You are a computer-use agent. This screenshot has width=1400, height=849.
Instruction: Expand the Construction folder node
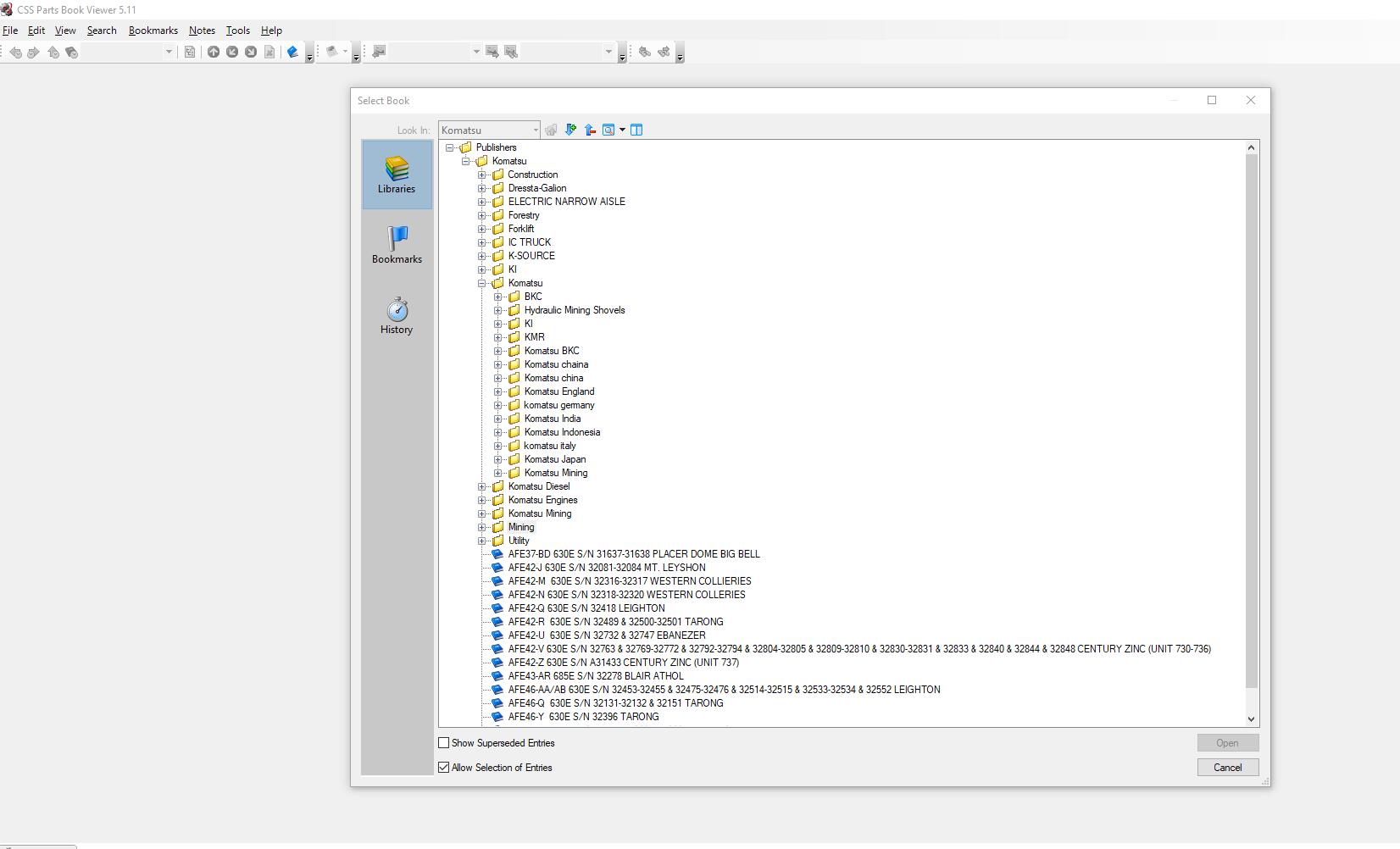481,175
